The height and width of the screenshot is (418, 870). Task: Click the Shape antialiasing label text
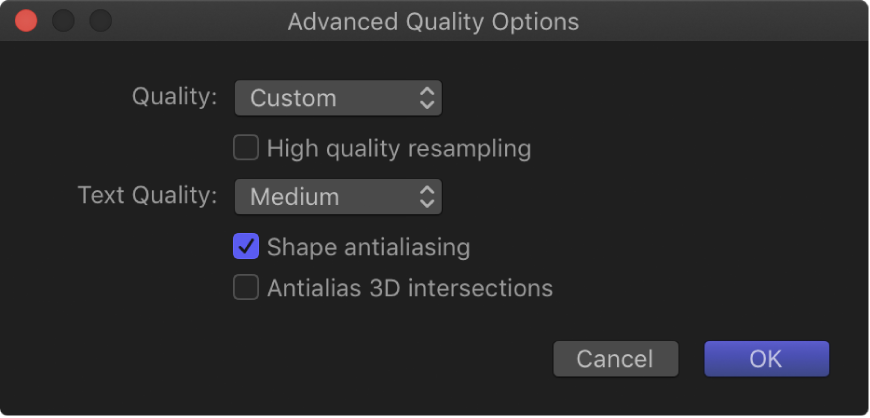point(368,246)
